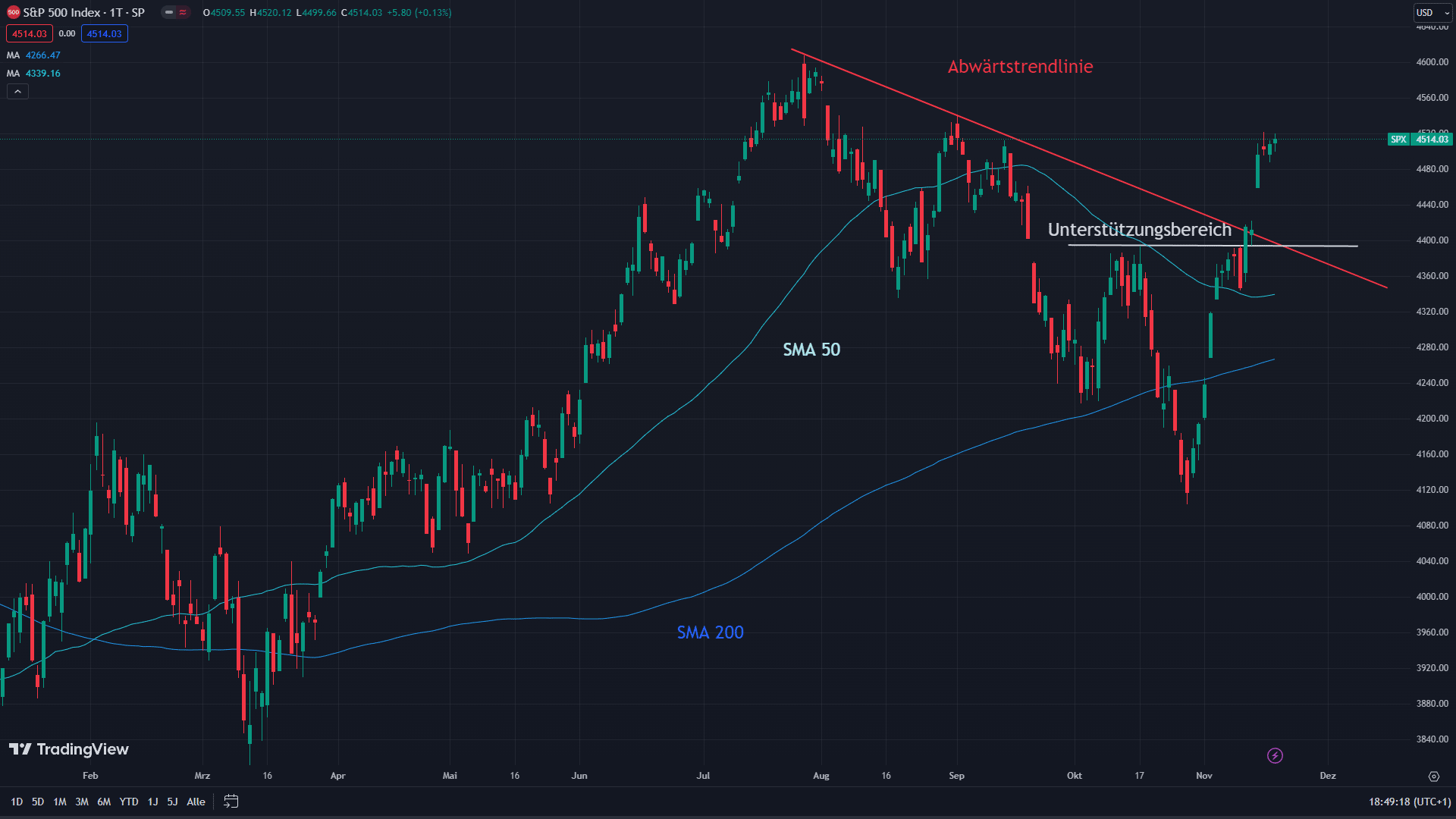Click the high value H4520.12
The height and width of the screenshot is (819, 1456).
tap(271, 13)
